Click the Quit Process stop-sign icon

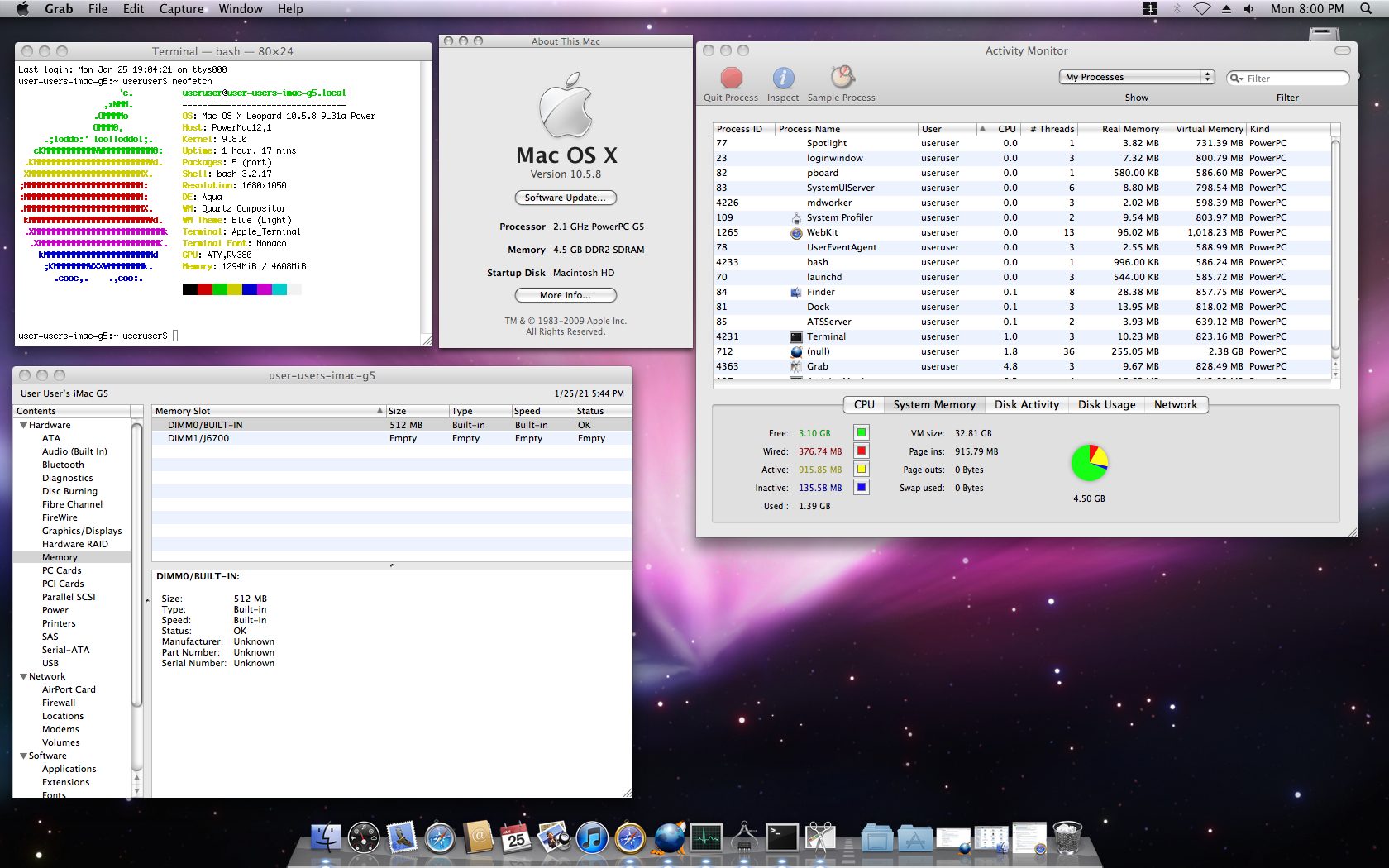point(731,79)
